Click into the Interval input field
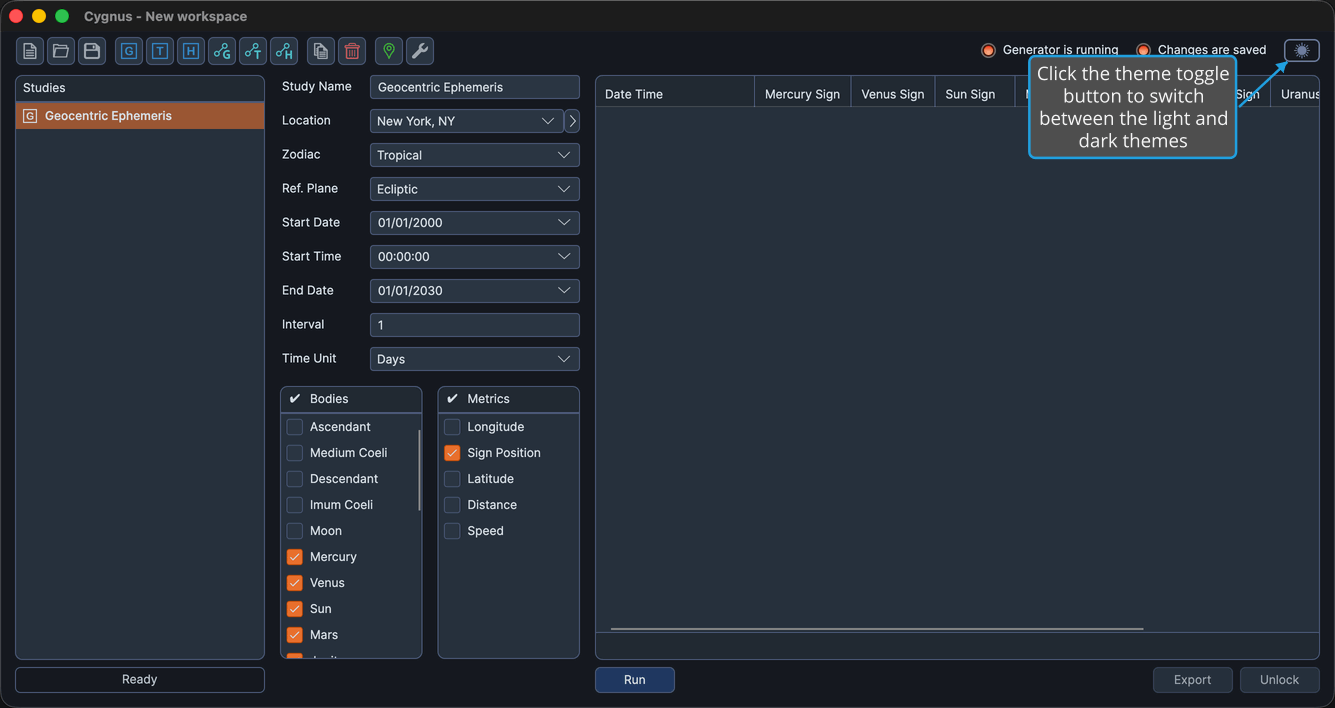 [475, 325]
